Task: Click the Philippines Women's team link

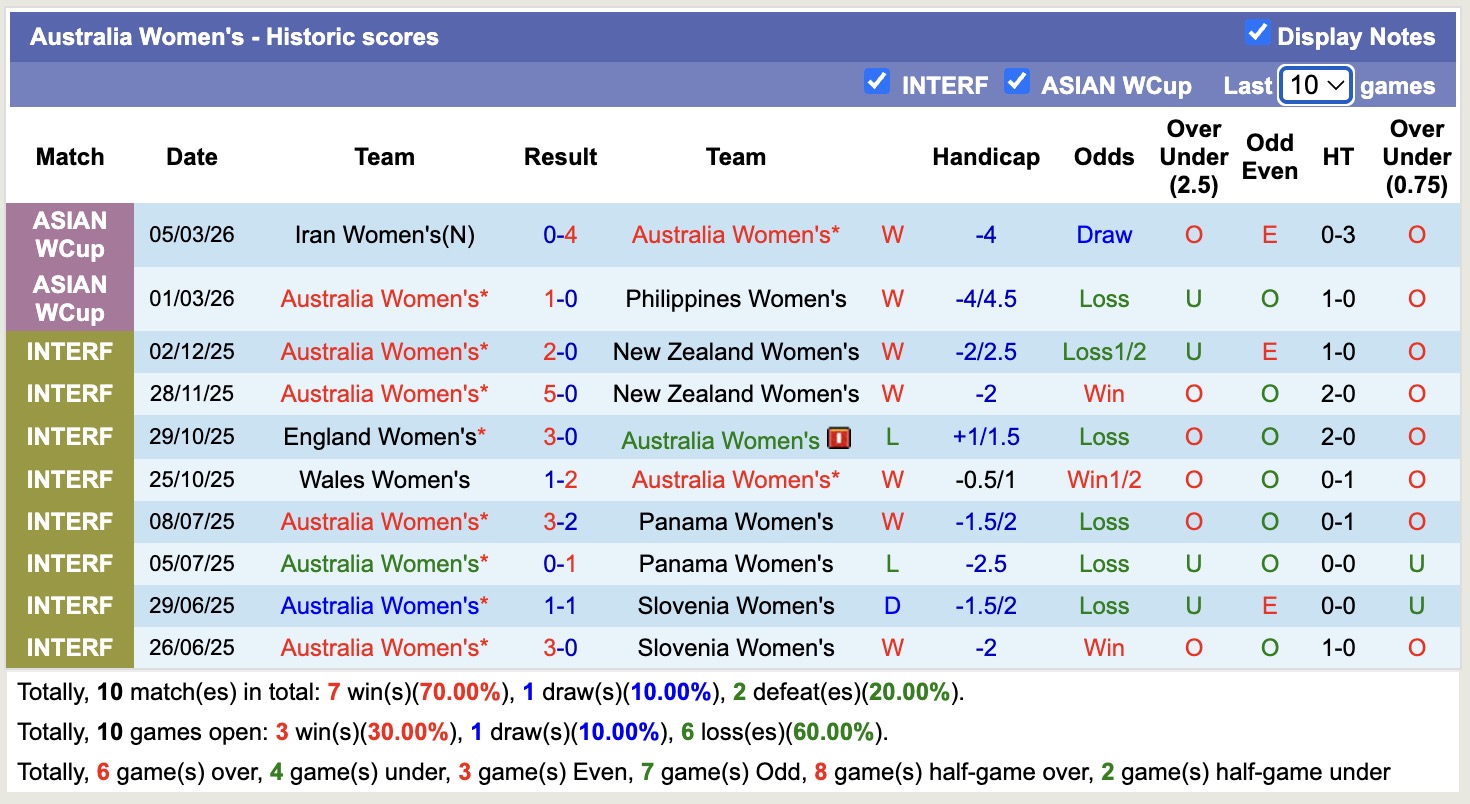Action: (x=736, y=298)
